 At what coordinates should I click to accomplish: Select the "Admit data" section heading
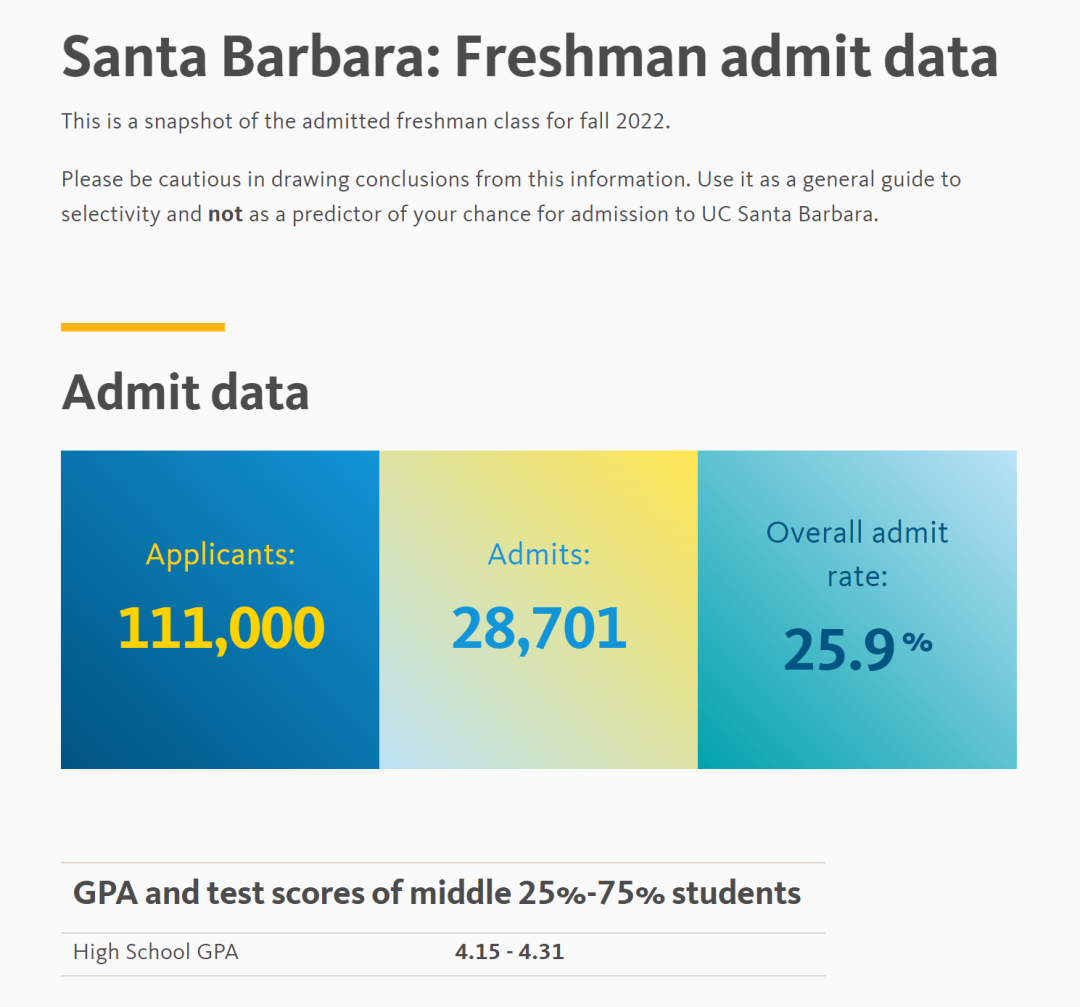coord(185,392)
